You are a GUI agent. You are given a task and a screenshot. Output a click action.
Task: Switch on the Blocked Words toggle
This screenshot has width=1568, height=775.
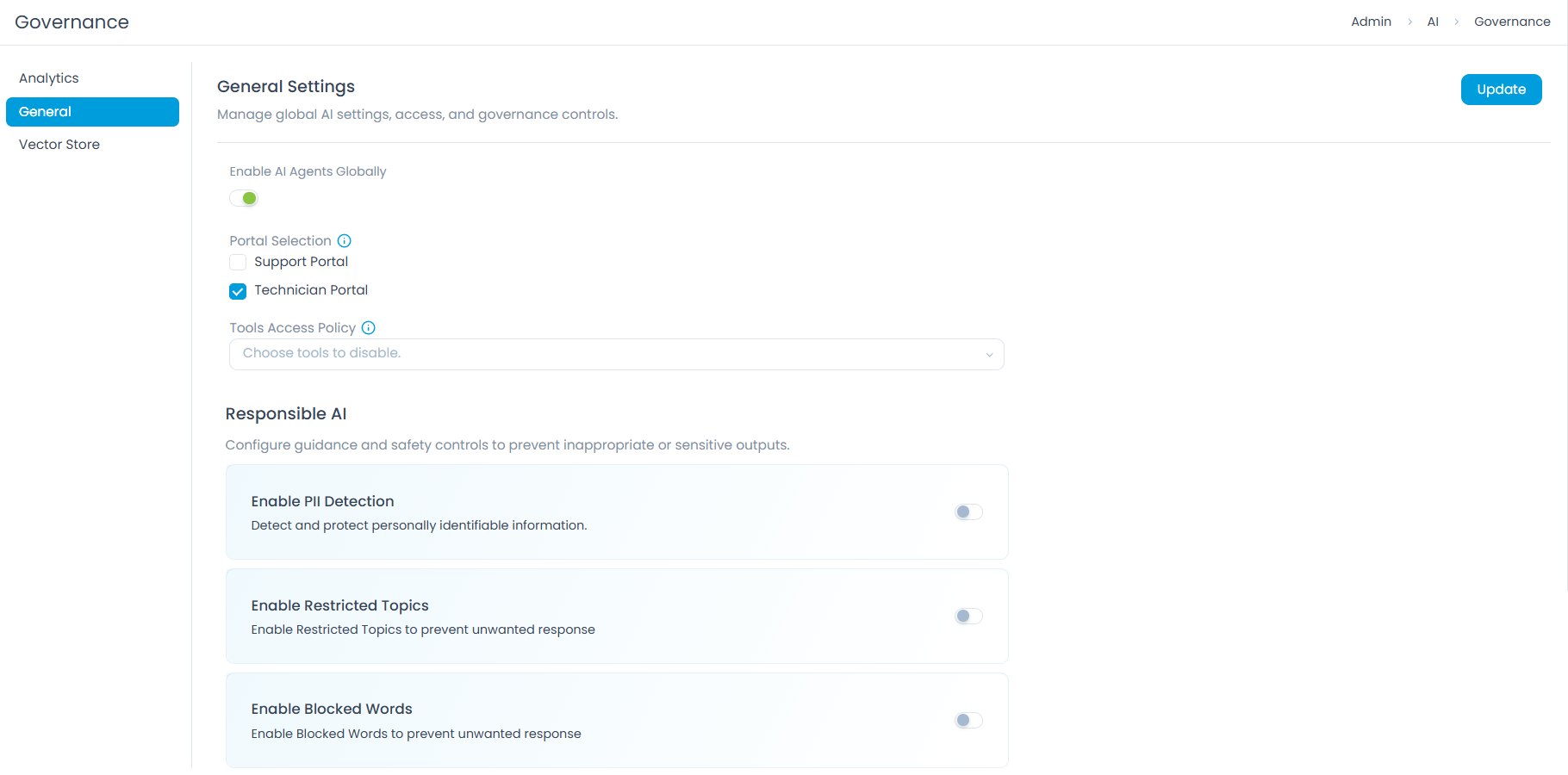(x=968, y=721)
